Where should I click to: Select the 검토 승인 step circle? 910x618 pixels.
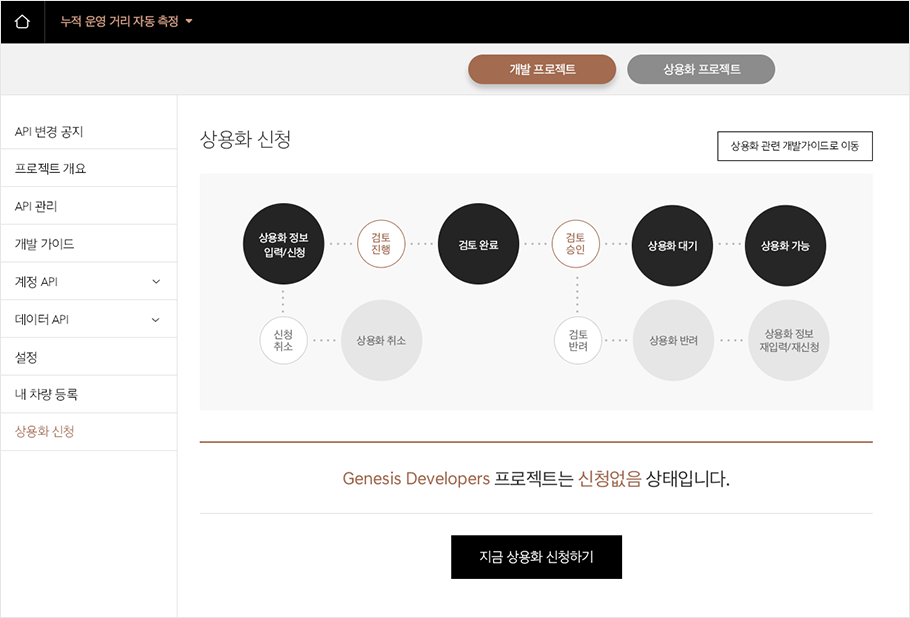[576, 245]
